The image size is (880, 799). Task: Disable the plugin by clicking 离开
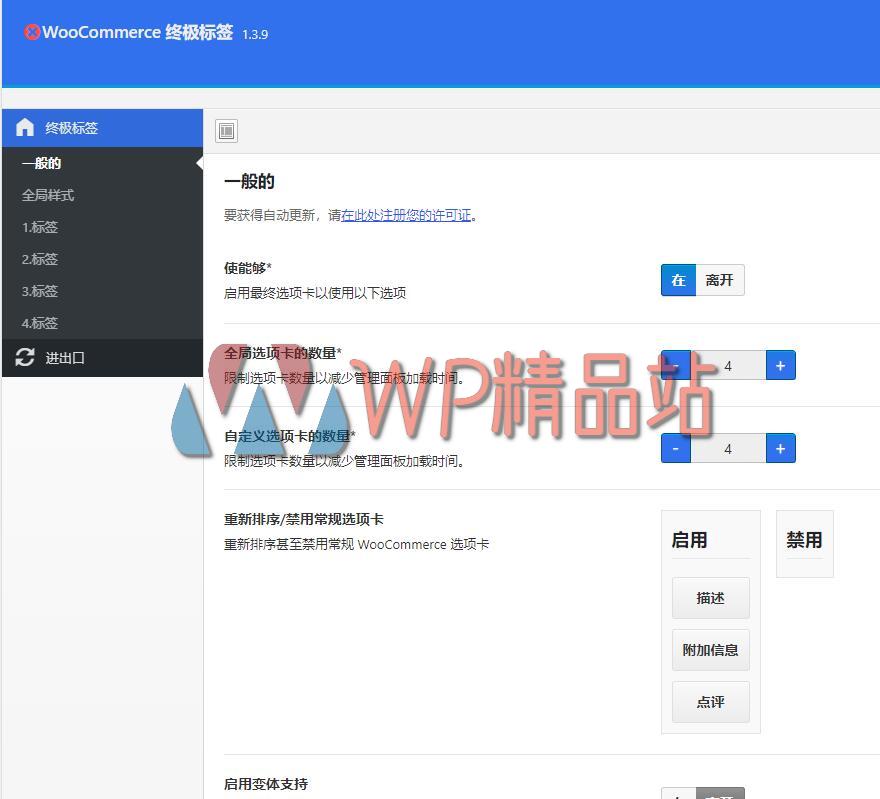point(720,280)
